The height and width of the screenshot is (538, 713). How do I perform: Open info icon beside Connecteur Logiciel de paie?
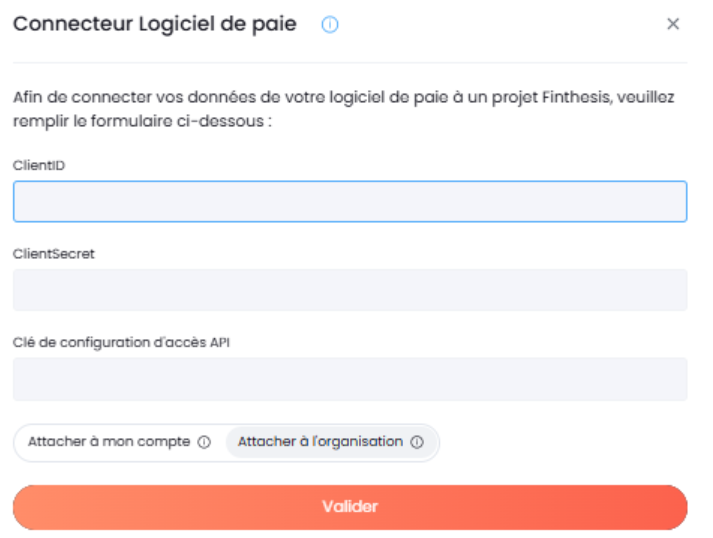coord(330,25)
